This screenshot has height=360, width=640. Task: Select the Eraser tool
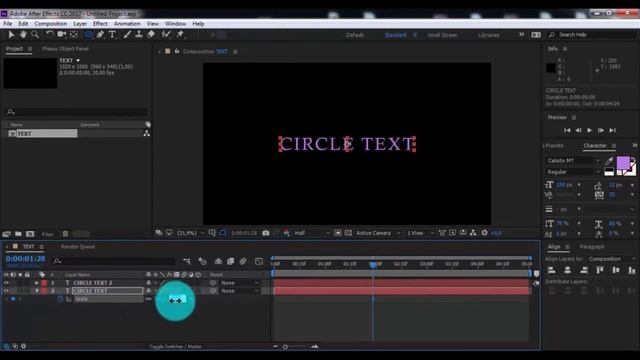point(151,35)
